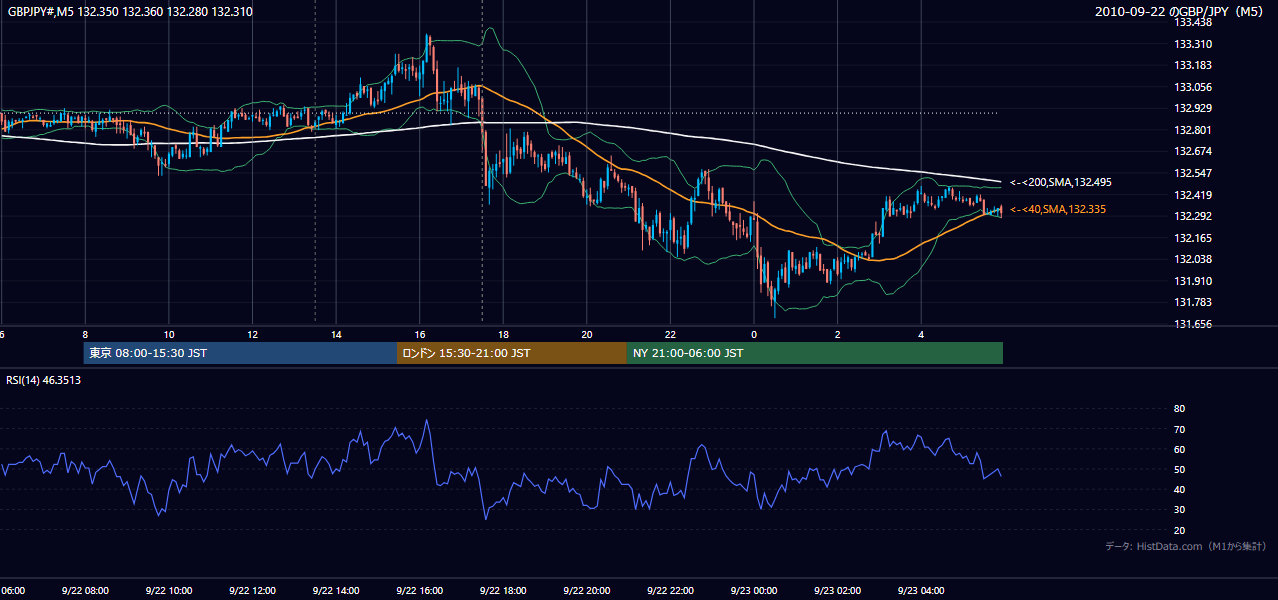
Task: Click the RSI(14) 46.3513 indicator label
Action: [44, 380]
